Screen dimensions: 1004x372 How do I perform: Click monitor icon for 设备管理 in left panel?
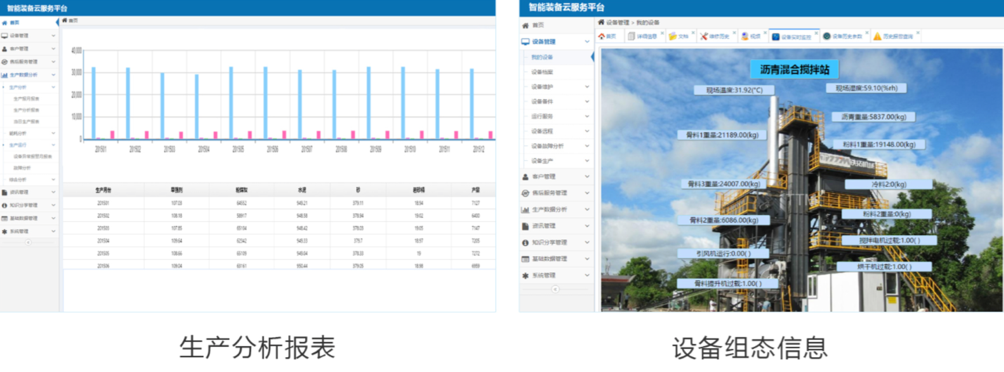pos(4,35)
